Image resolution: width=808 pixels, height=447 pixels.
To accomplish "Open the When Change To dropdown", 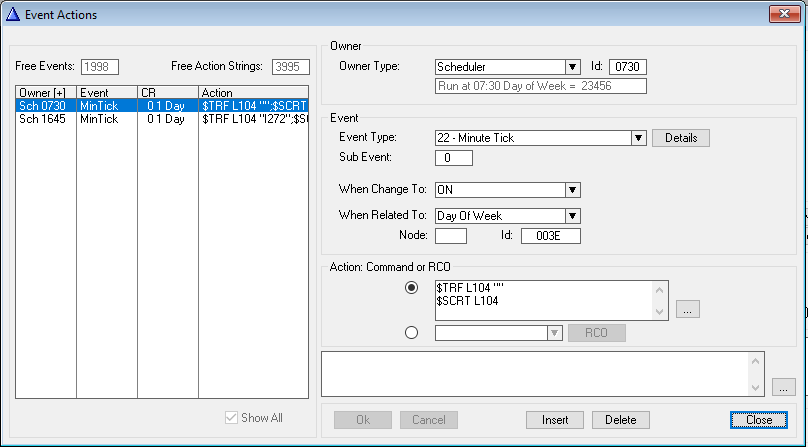I will [x=572, y=190].
